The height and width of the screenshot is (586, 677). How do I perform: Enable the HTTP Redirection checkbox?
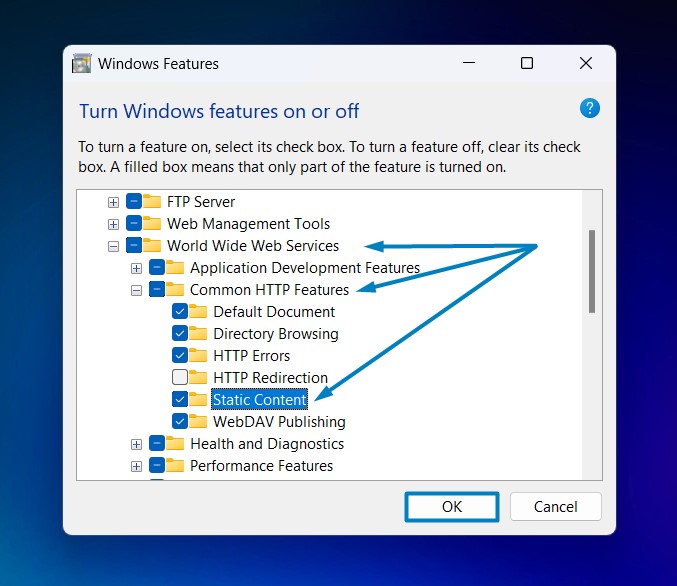click(x=180, y=377)
